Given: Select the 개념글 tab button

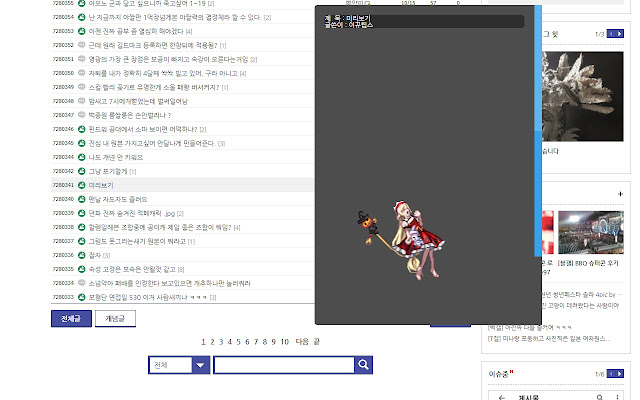Looking at the screenshot, I should tap(115, 318).
